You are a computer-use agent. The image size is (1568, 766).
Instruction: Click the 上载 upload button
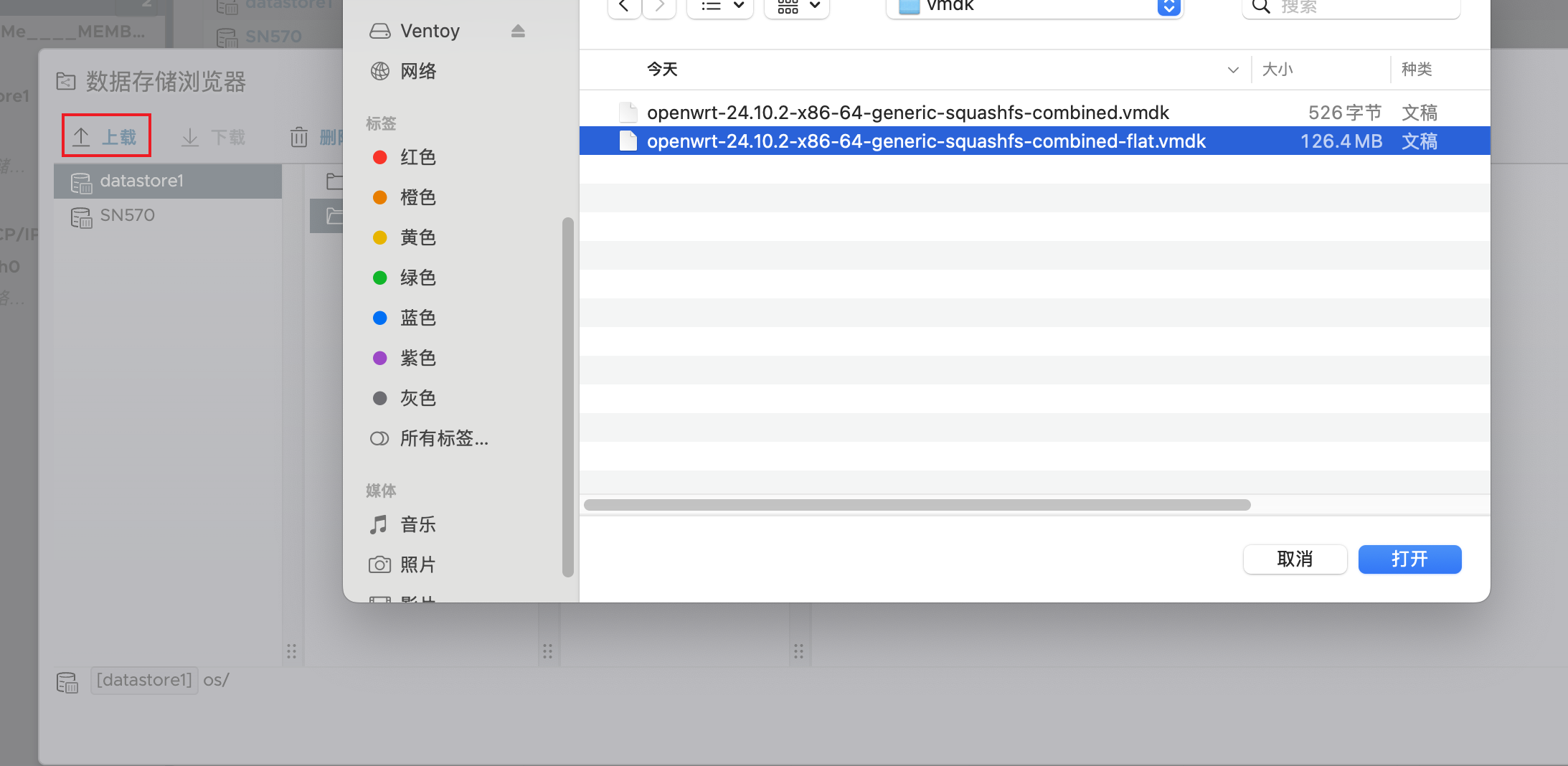point(106,136)
